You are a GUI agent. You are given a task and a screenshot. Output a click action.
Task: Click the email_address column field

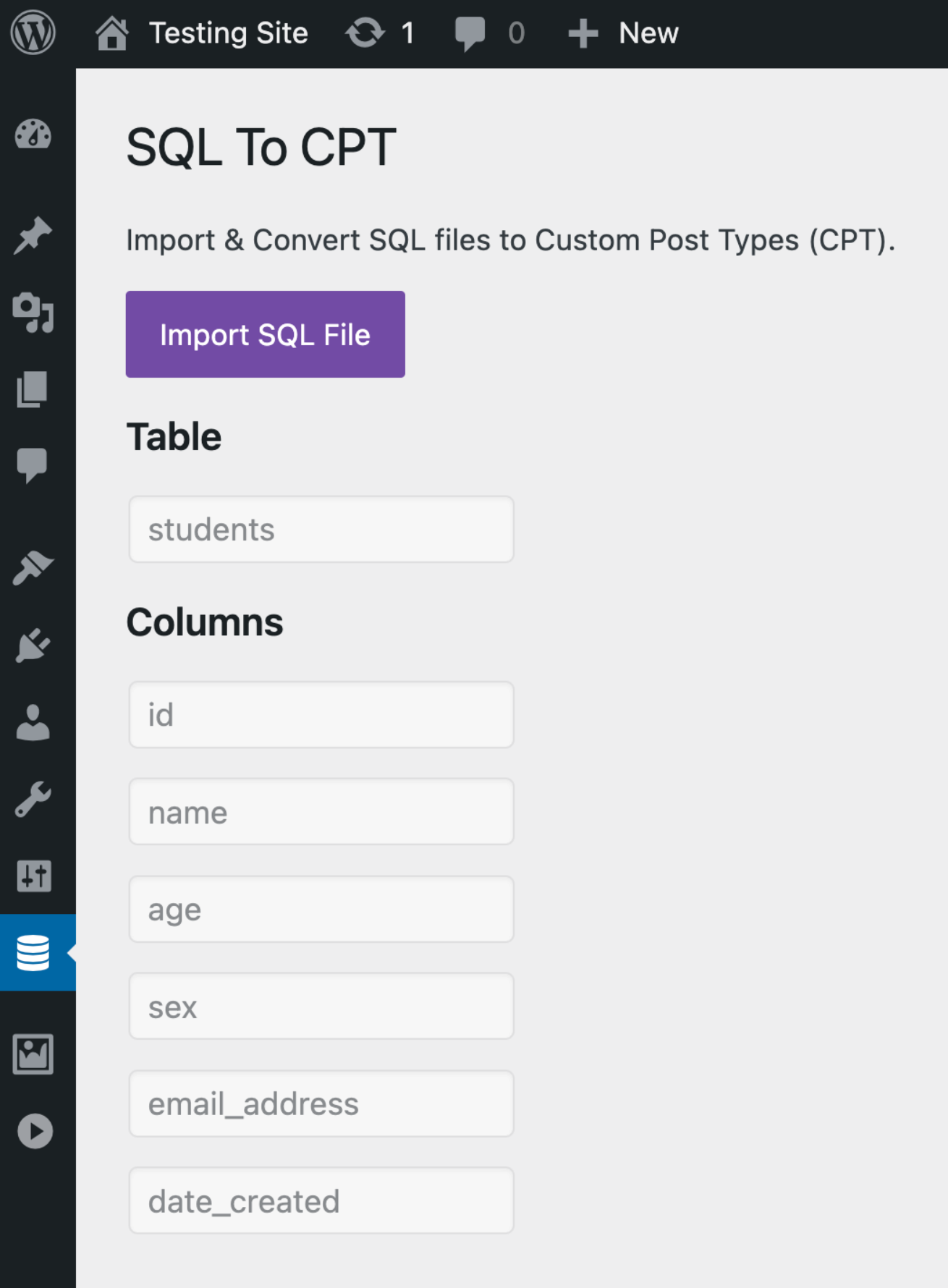click(321, 1104)
